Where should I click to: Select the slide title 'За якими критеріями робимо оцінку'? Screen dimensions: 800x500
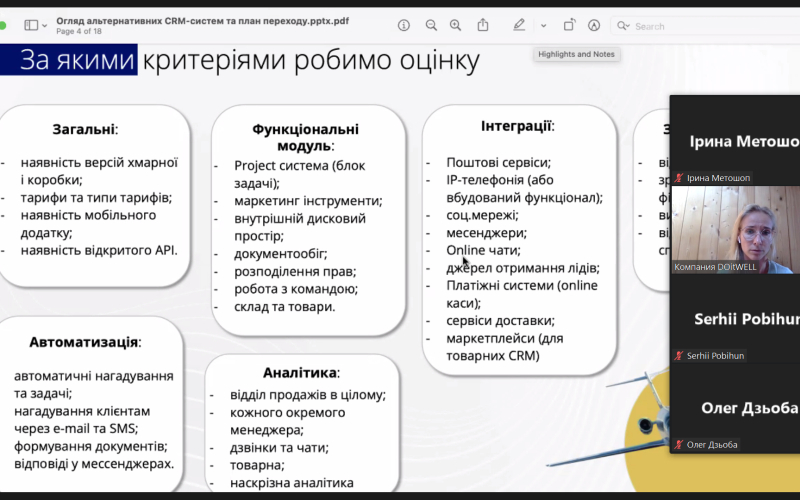249,60
